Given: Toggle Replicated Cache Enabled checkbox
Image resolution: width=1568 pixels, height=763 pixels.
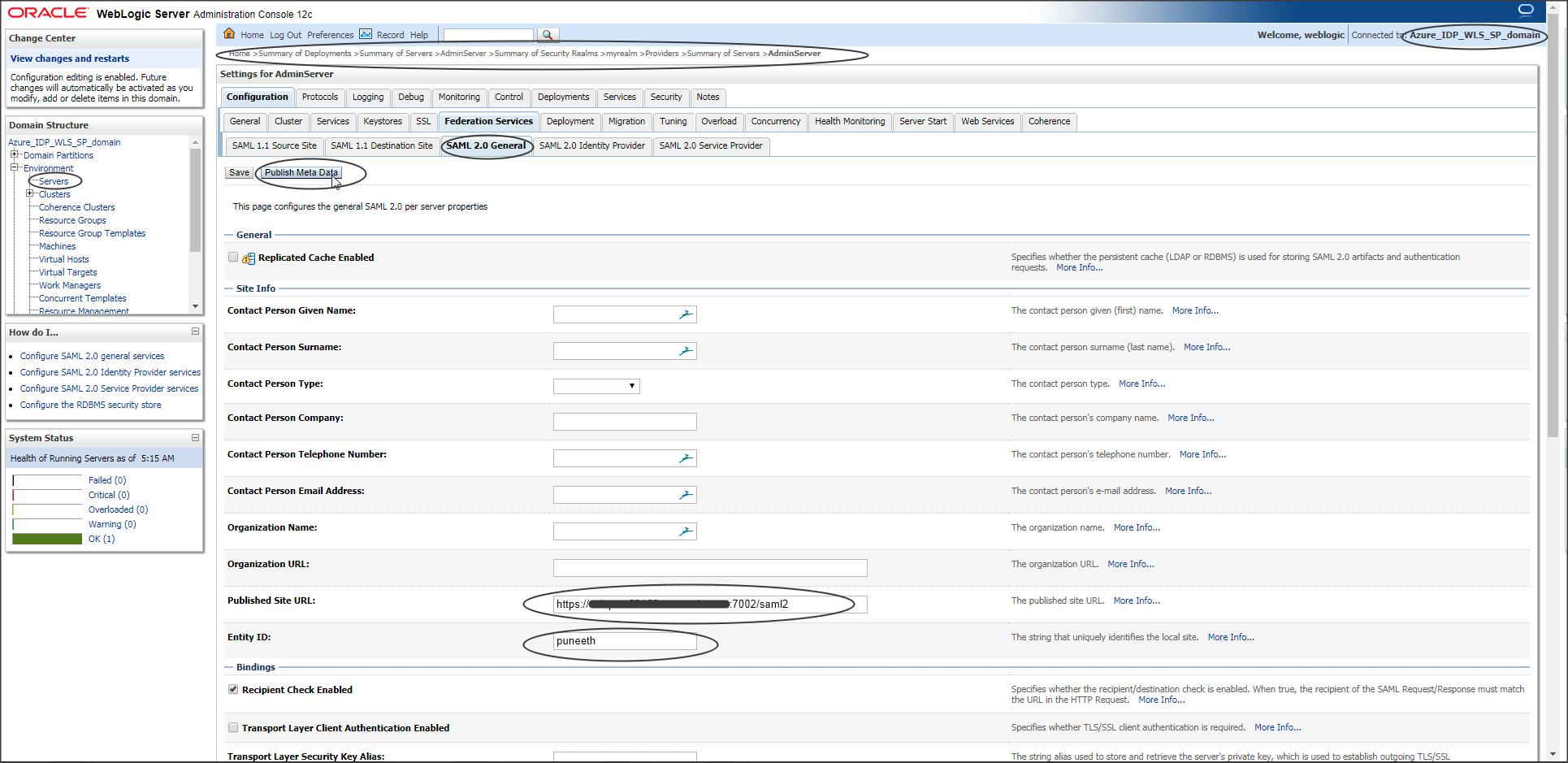Looking at the screenshot, I should coord(233,258).
